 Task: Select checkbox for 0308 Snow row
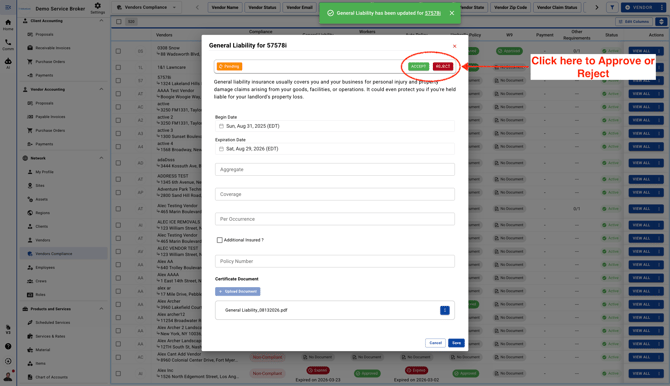118,51
